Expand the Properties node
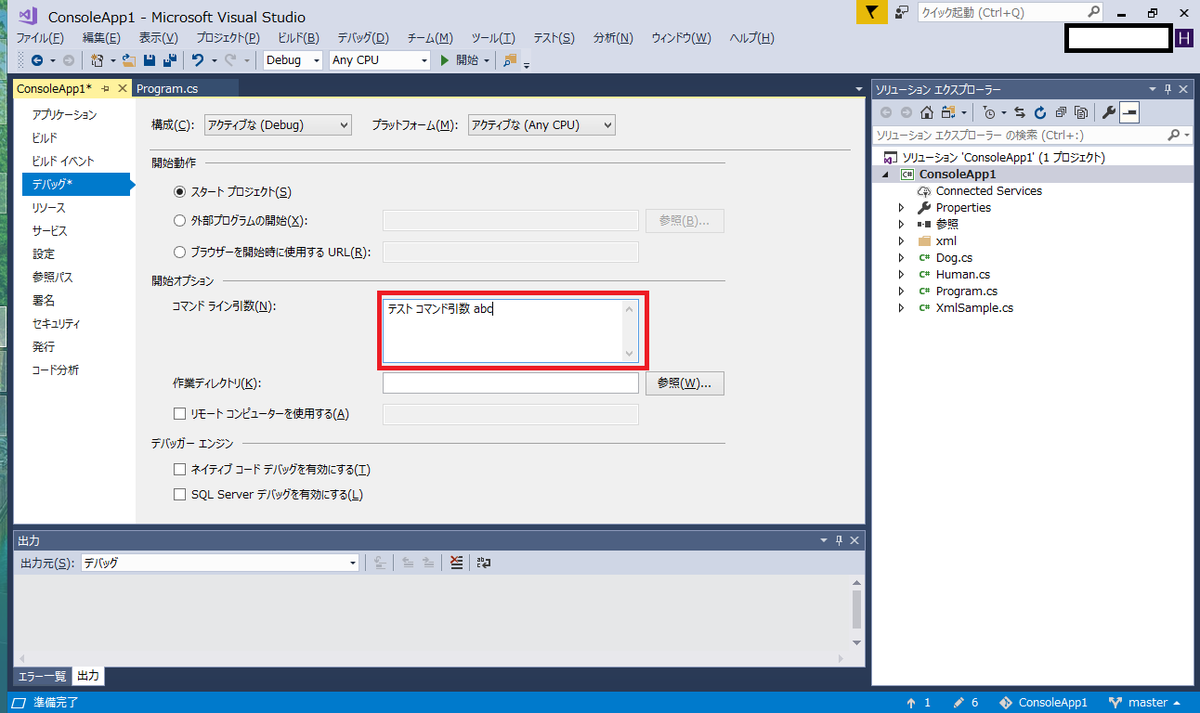The image size is (1200, 713). pyautogui.click(x=901, y=208)
